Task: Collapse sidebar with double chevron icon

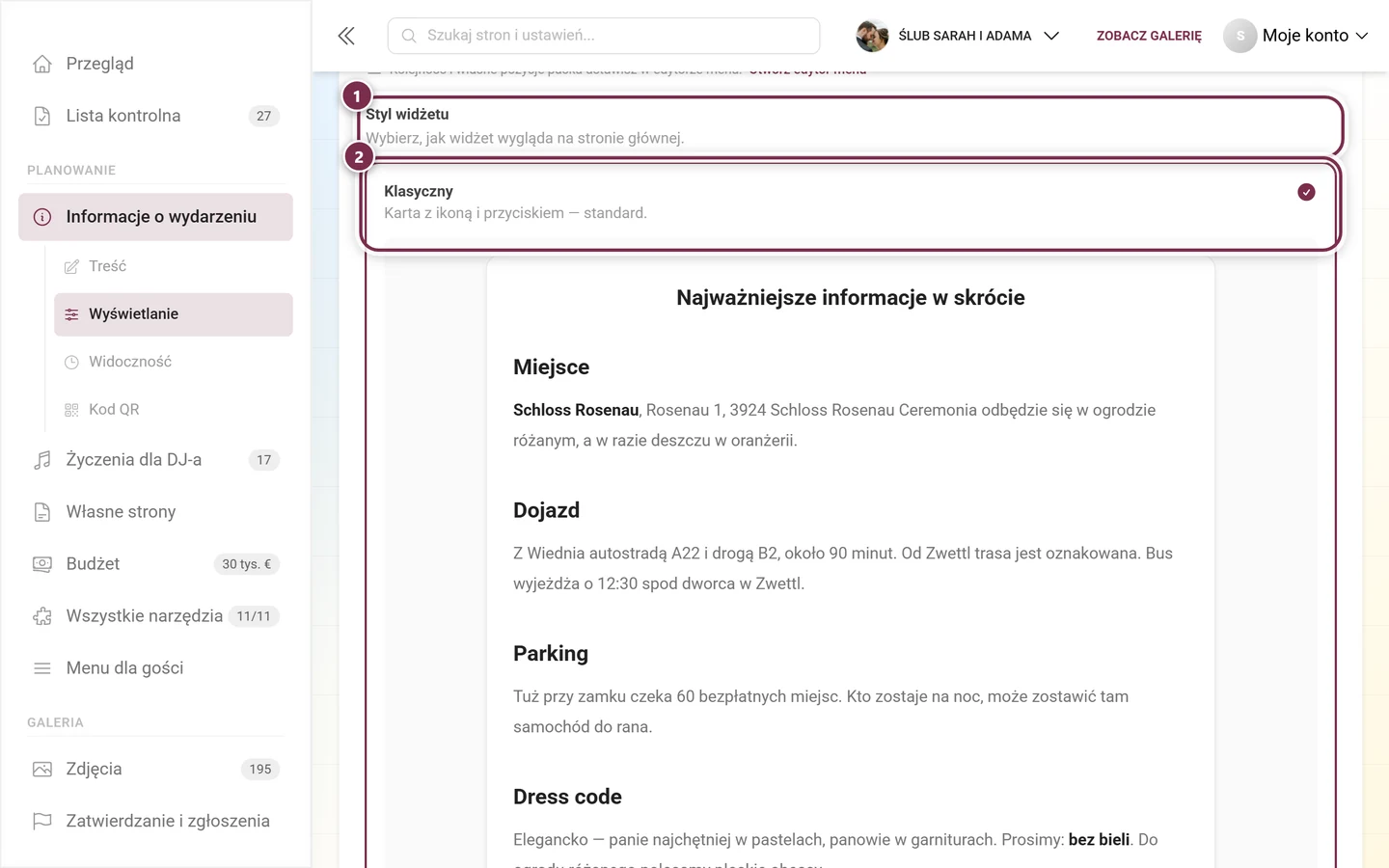Action: tap(346, 36)
